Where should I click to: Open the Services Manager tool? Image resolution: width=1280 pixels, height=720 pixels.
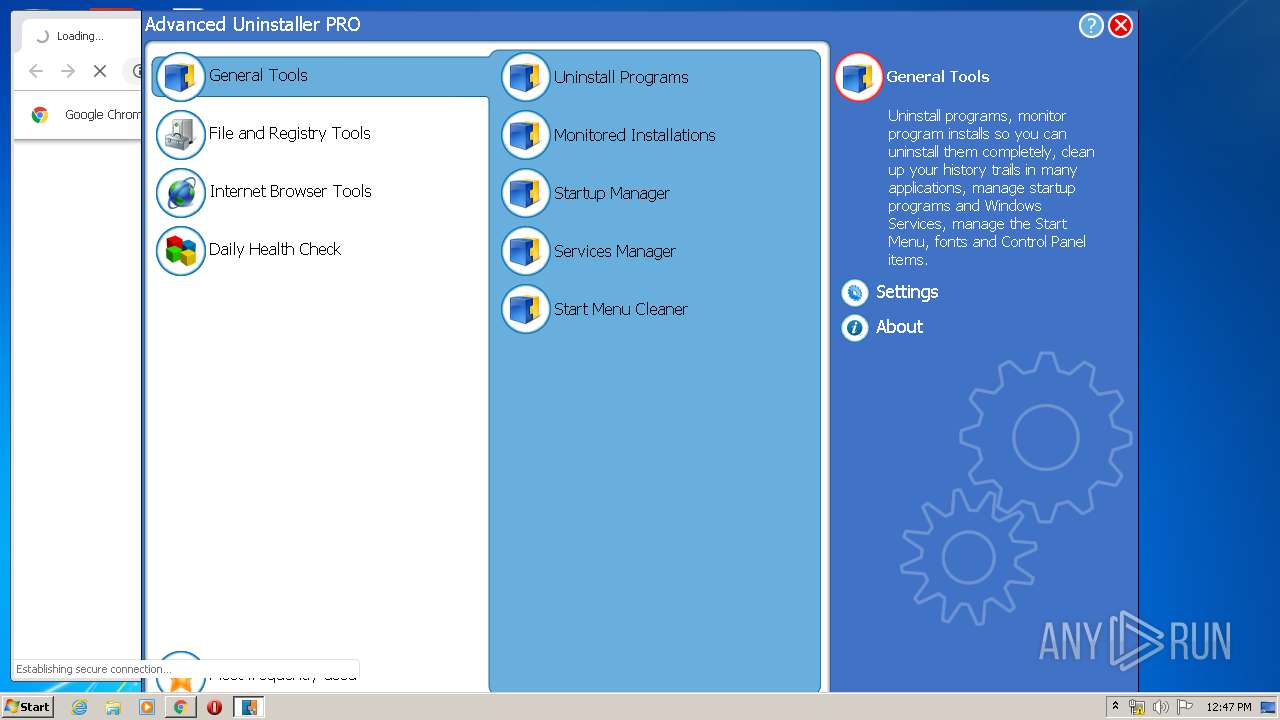coord(615,251)
